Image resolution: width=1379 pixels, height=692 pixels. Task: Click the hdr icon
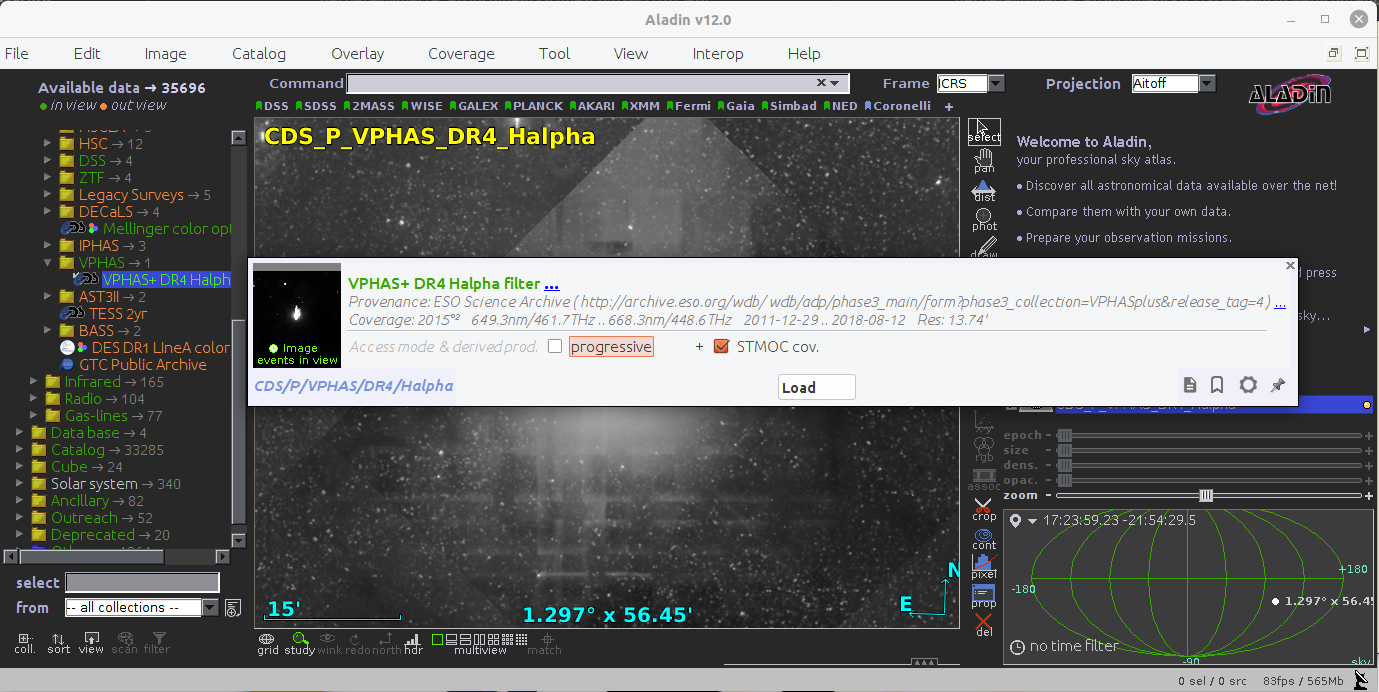[x=413, y=643]
